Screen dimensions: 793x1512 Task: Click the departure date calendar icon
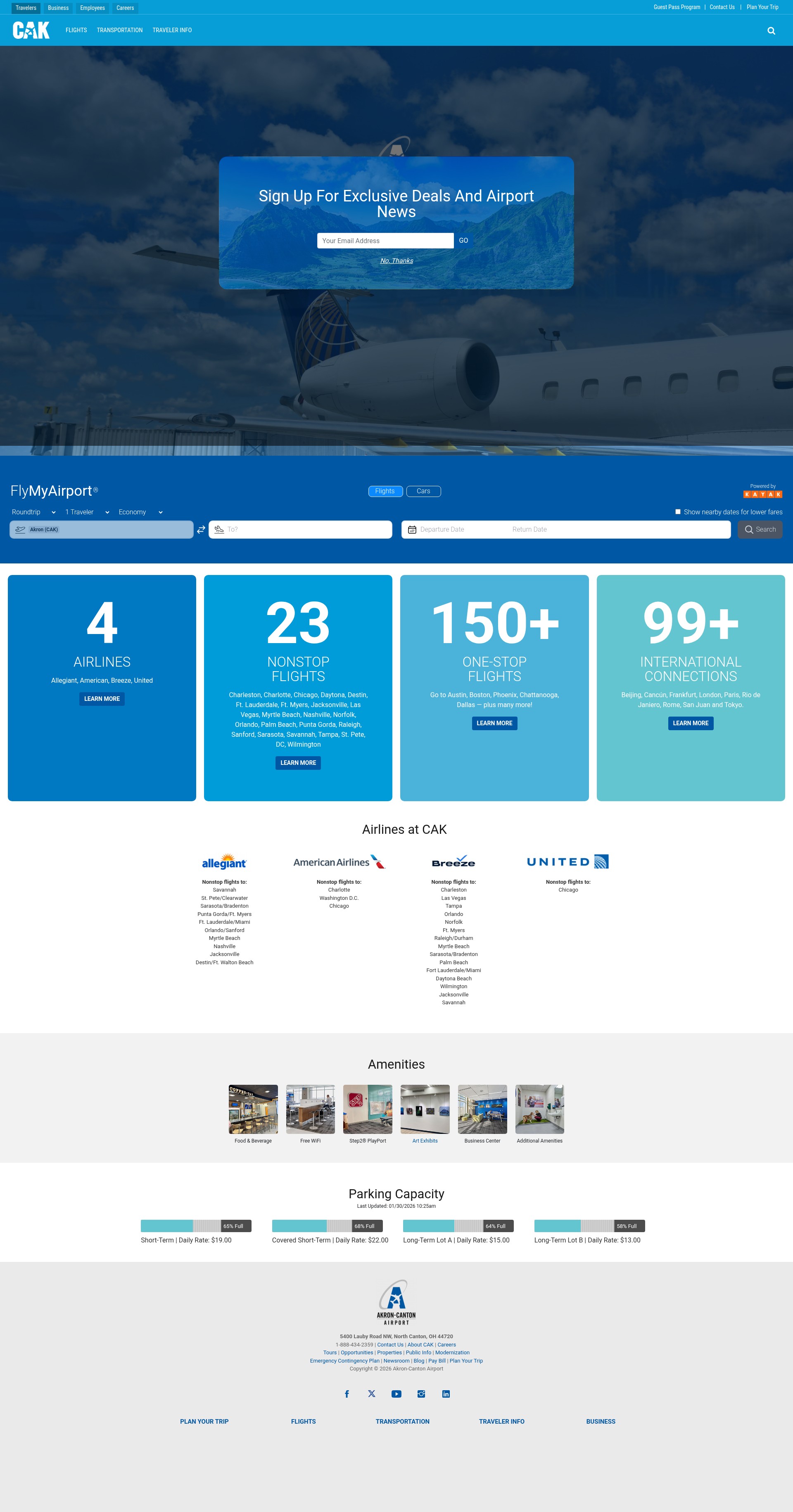tap(412, 530)
